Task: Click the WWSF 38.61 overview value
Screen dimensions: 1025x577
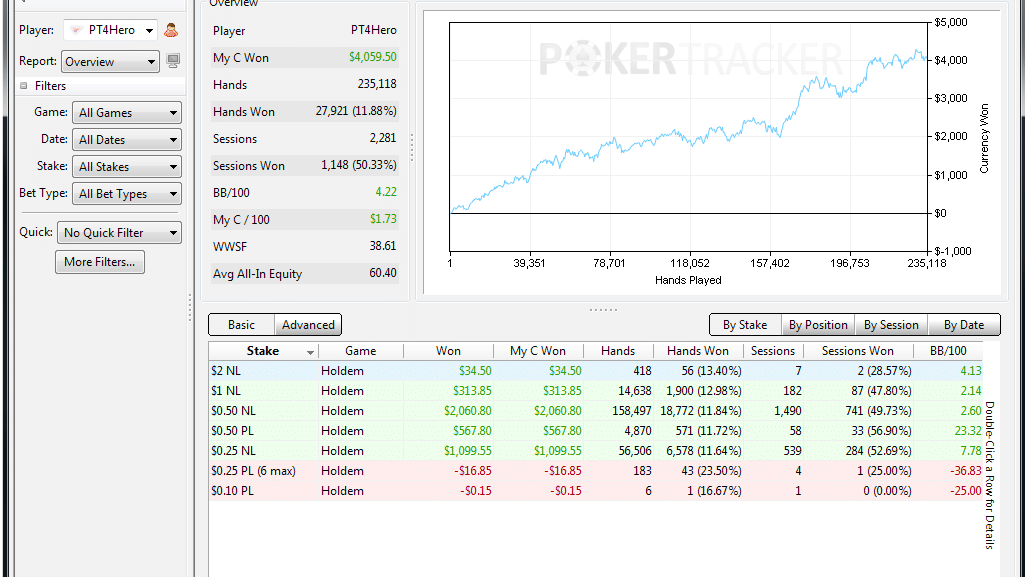Action: pyautogui.click(x=382, y=246)
